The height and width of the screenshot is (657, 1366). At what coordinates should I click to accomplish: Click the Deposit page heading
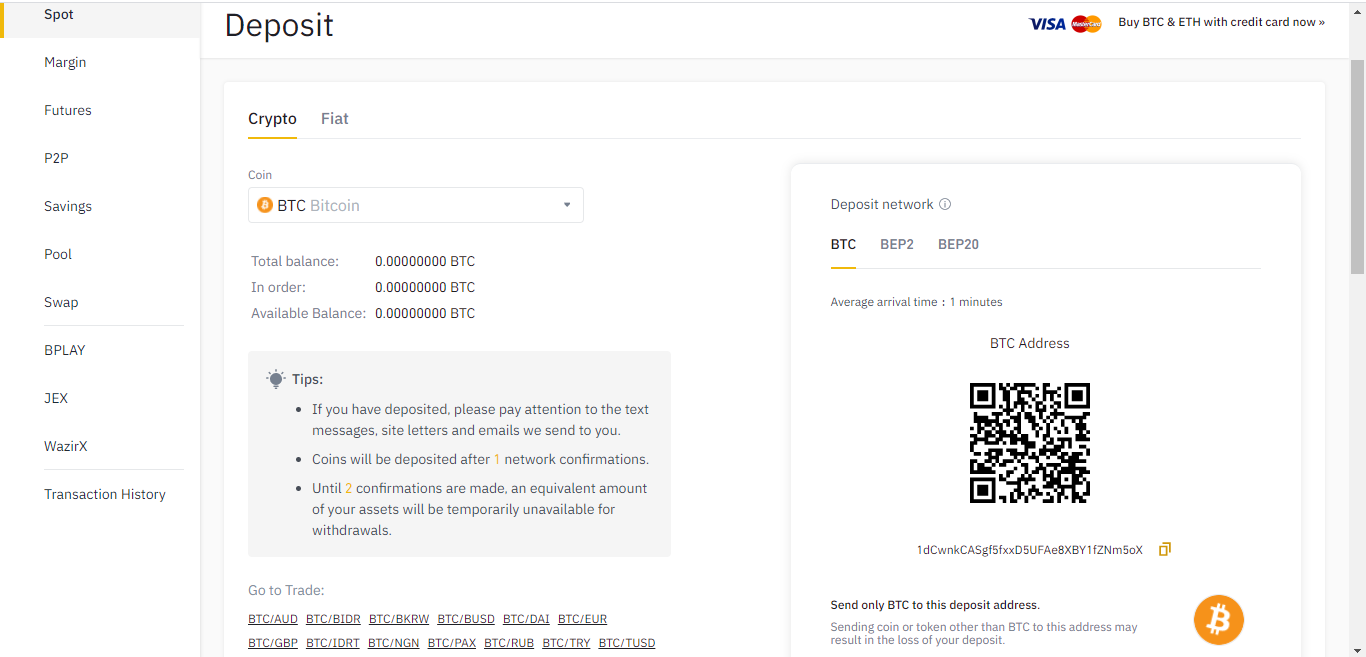click(279, 25)
